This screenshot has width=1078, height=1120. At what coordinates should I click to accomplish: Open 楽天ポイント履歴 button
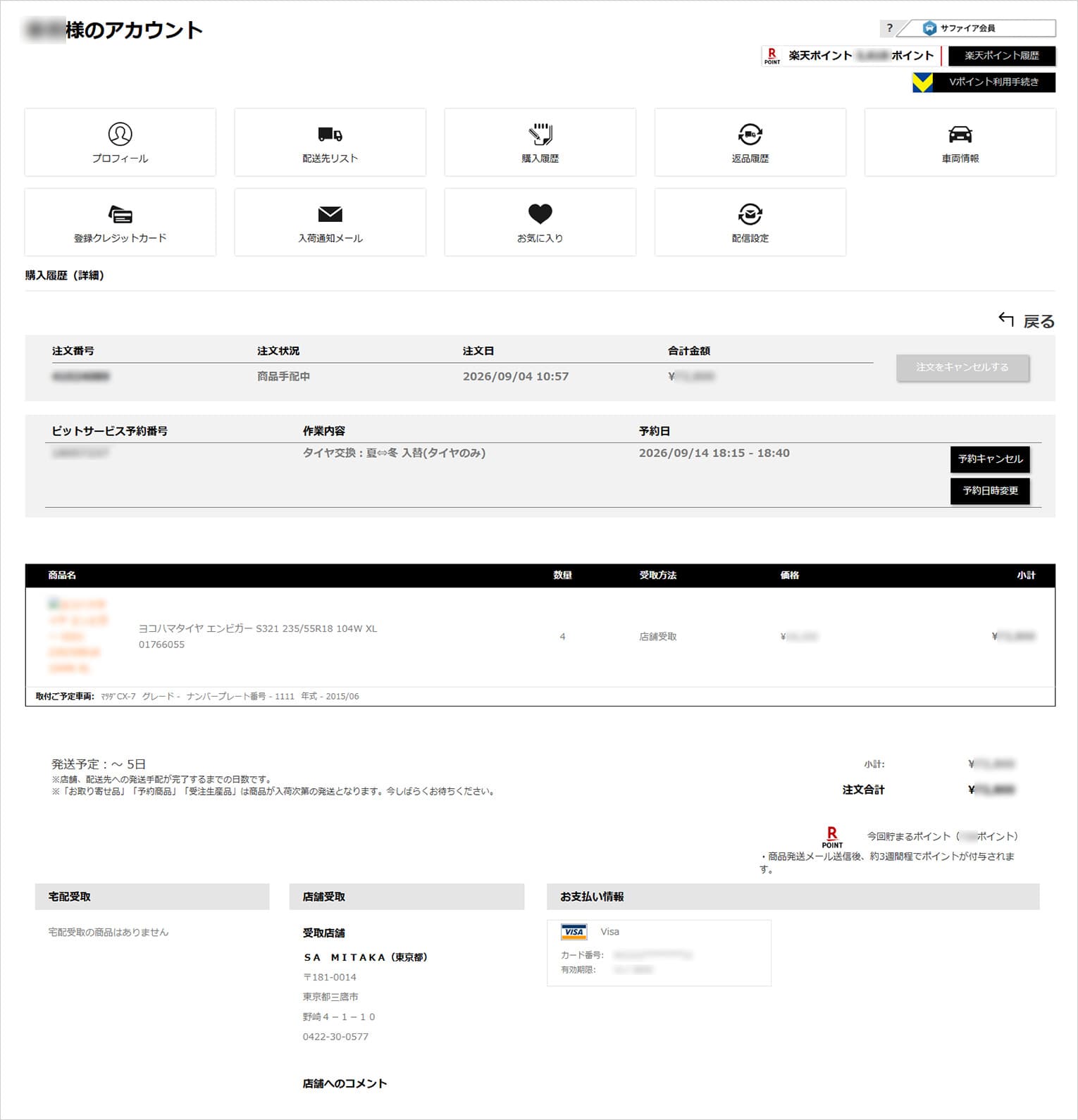click(1001, 56)
